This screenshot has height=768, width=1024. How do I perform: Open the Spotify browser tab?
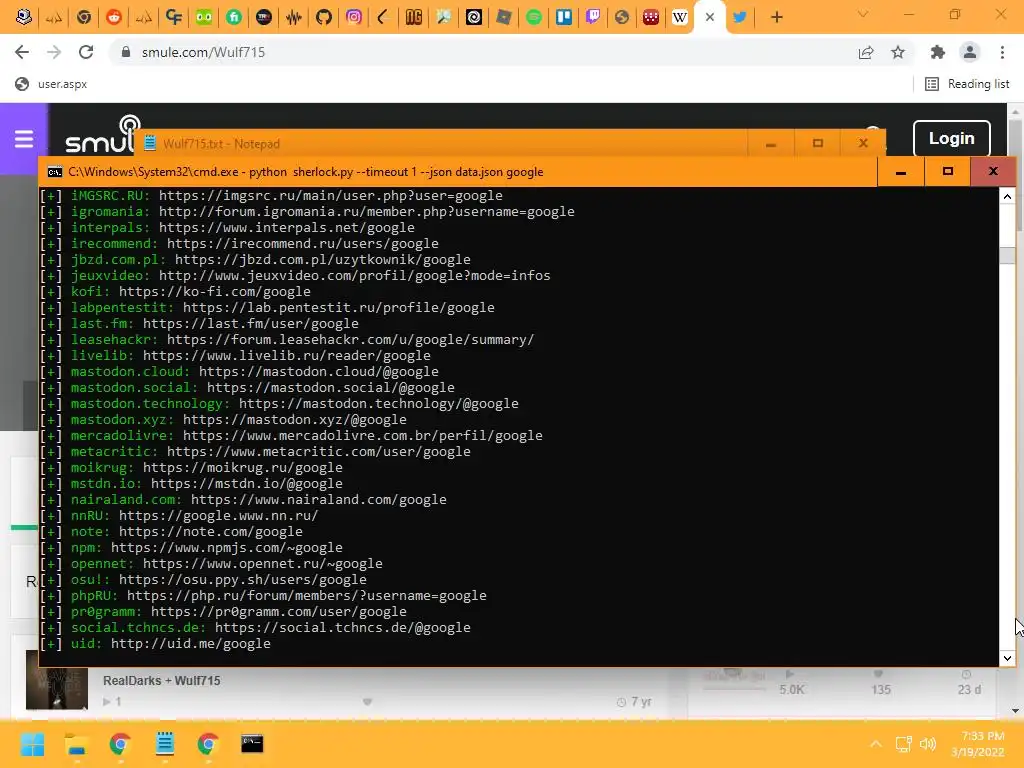534,17
